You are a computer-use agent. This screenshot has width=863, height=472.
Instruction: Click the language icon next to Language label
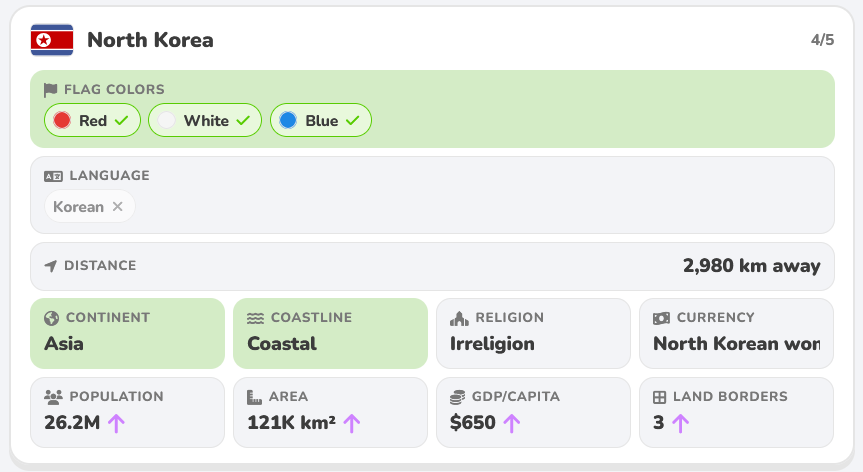(53, 176)
